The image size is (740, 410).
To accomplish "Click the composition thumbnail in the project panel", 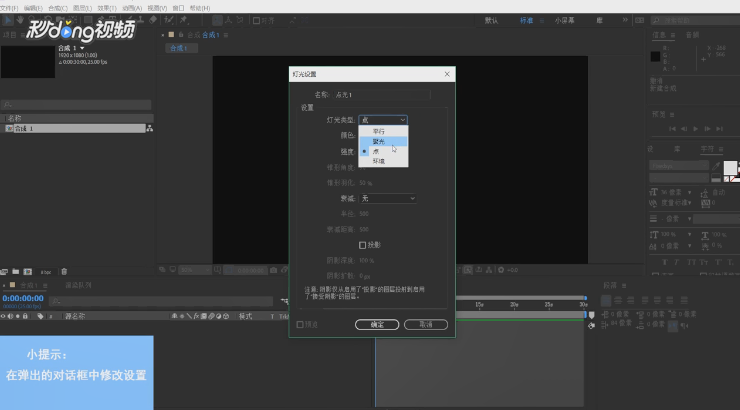I will point(28,62).
